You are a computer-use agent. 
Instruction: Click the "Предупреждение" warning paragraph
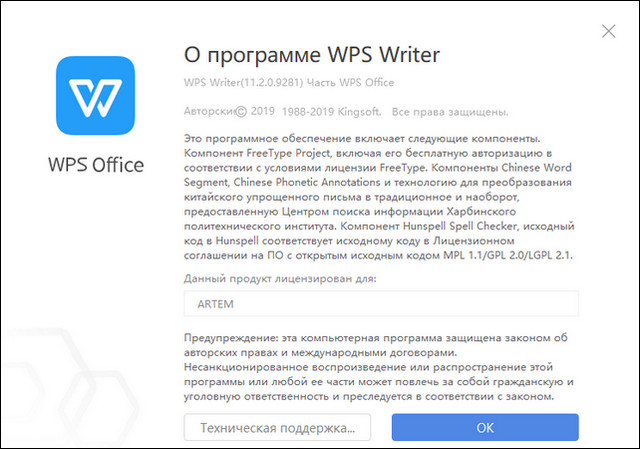(x=380, y=367)
